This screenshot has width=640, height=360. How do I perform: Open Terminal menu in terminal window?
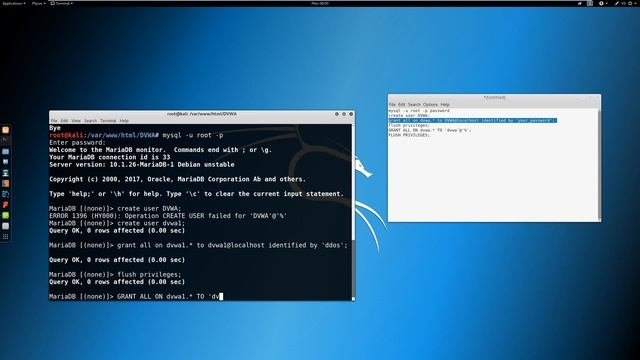(108, 121)
